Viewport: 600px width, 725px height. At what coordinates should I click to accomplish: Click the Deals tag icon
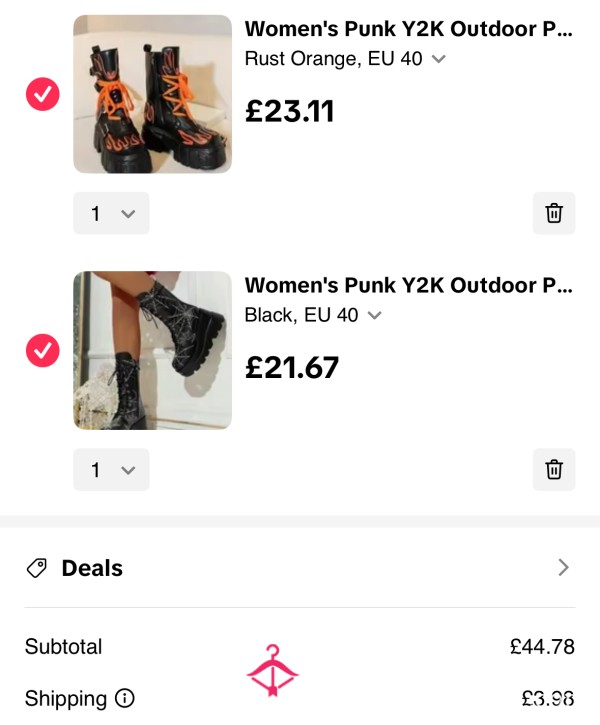tap(37, 568)
